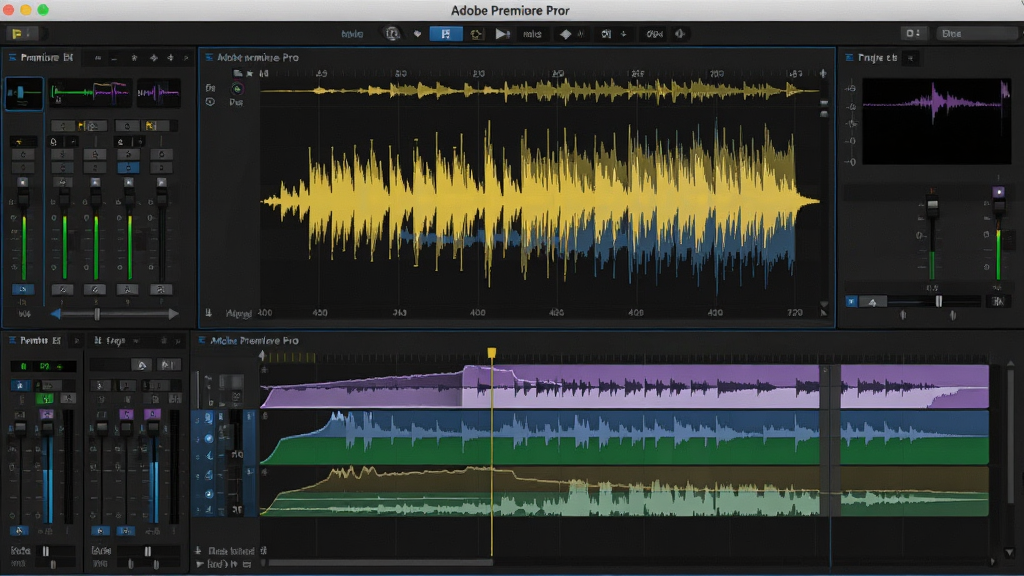Image resolution: width=1024 pixels, height=576 pixels.
Task: Click the yellow loop icon beside the blue tool
Action: 476,34
